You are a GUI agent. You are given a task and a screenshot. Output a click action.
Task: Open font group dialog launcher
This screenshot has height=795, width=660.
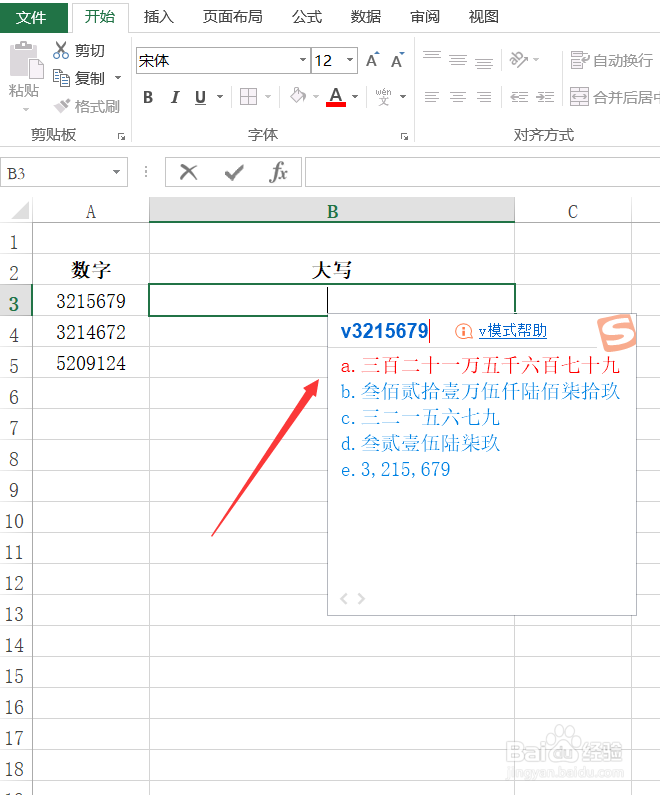[x=404, y=136]
